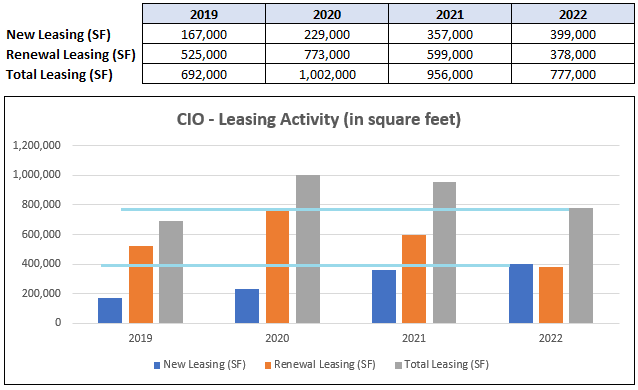Click the gray Total Leasing legend swatch

[x=398, y=365]
